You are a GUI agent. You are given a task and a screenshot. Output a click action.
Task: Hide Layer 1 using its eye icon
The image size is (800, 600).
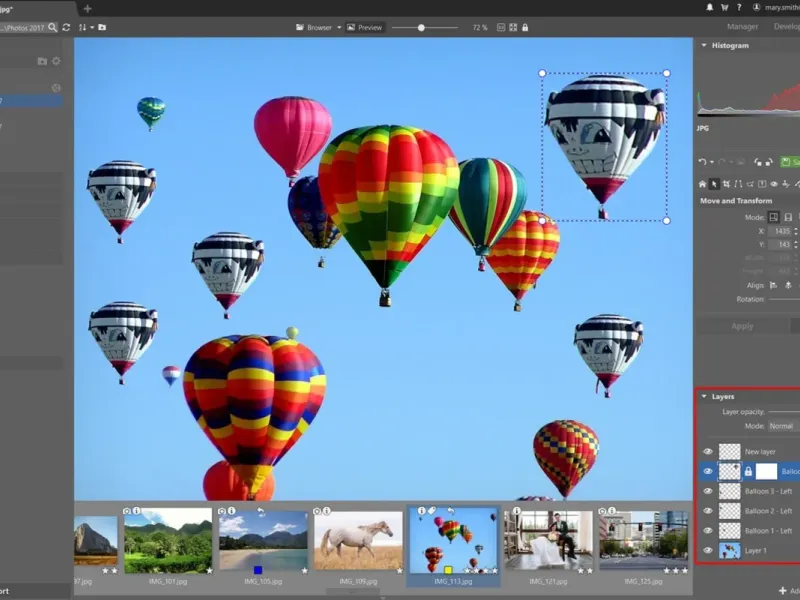(708, 550)
